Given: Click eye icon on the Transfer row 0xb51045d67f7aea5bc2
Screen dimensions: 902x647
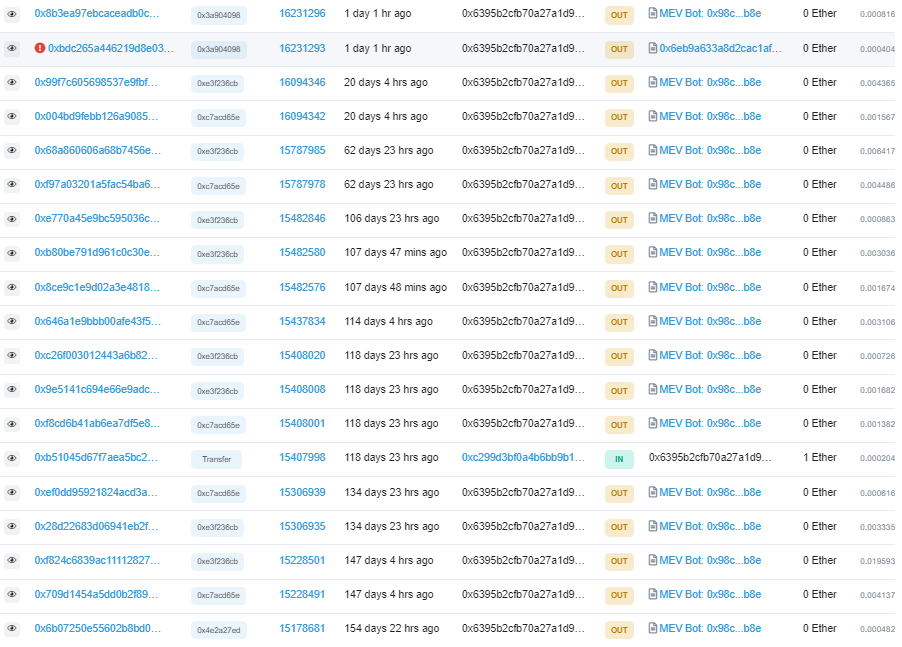Looking at the screenshot, I should [12, 458].
